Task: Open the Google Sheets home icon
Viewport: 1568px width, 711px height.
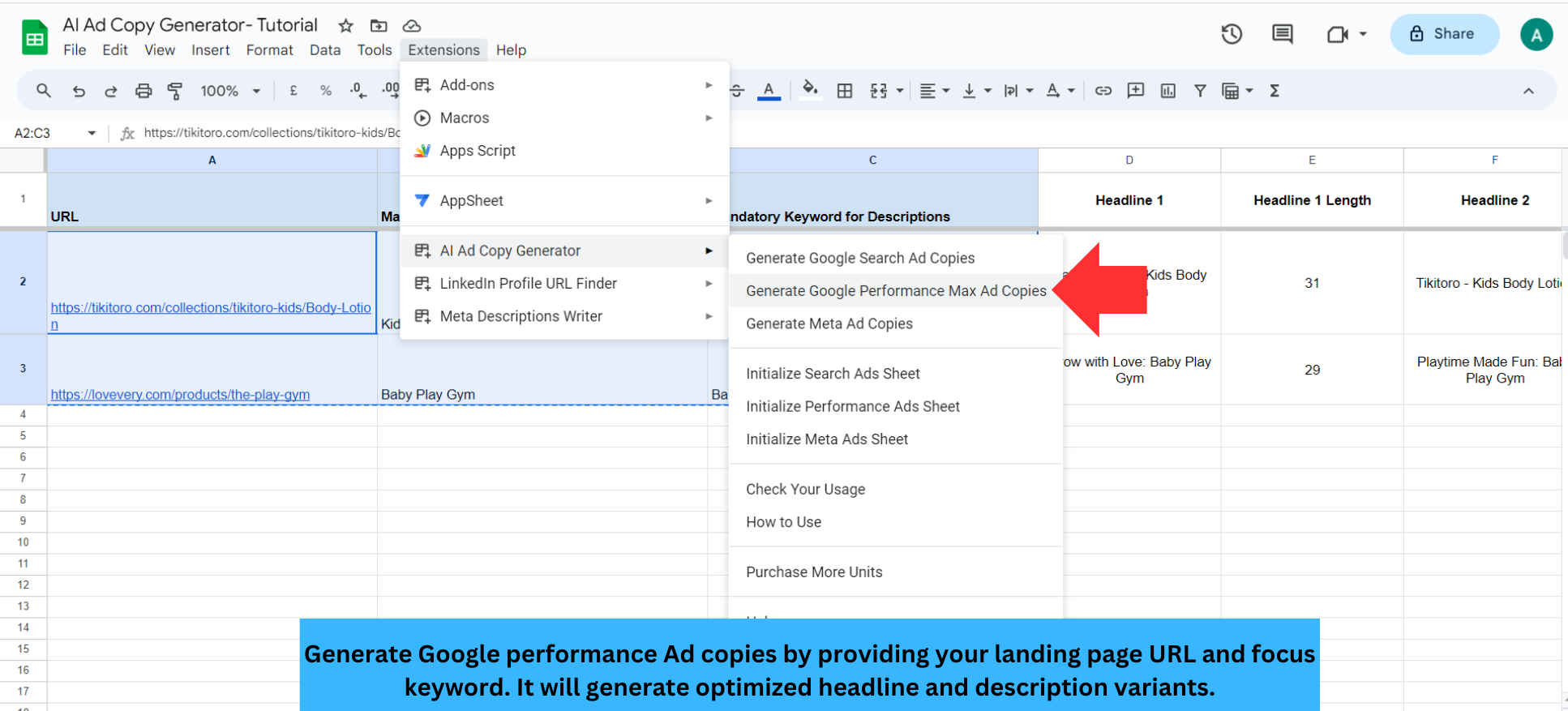Action: click(35, 37)
